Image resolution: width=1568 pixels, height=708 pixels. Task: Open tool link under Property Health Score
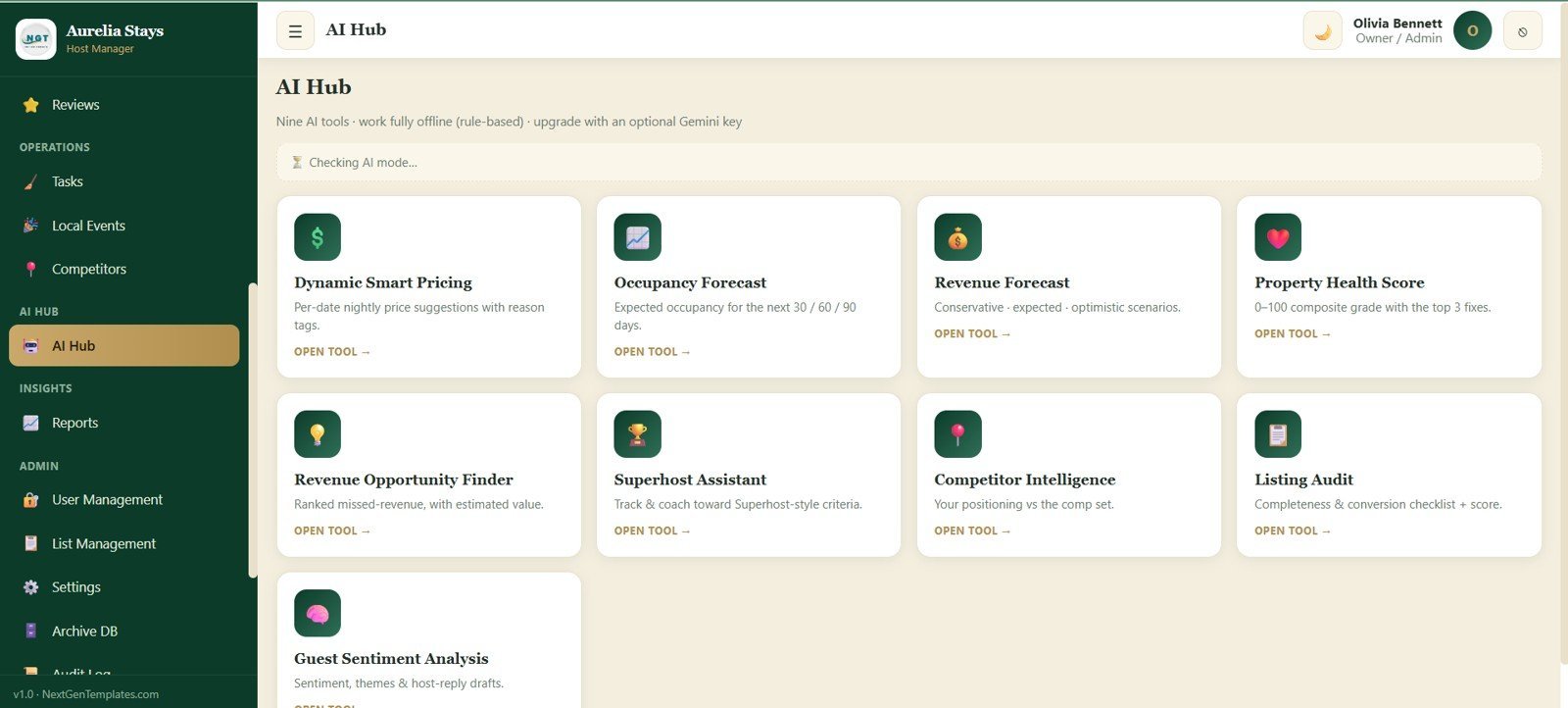pyautogui.click(x=1293, y=334)
